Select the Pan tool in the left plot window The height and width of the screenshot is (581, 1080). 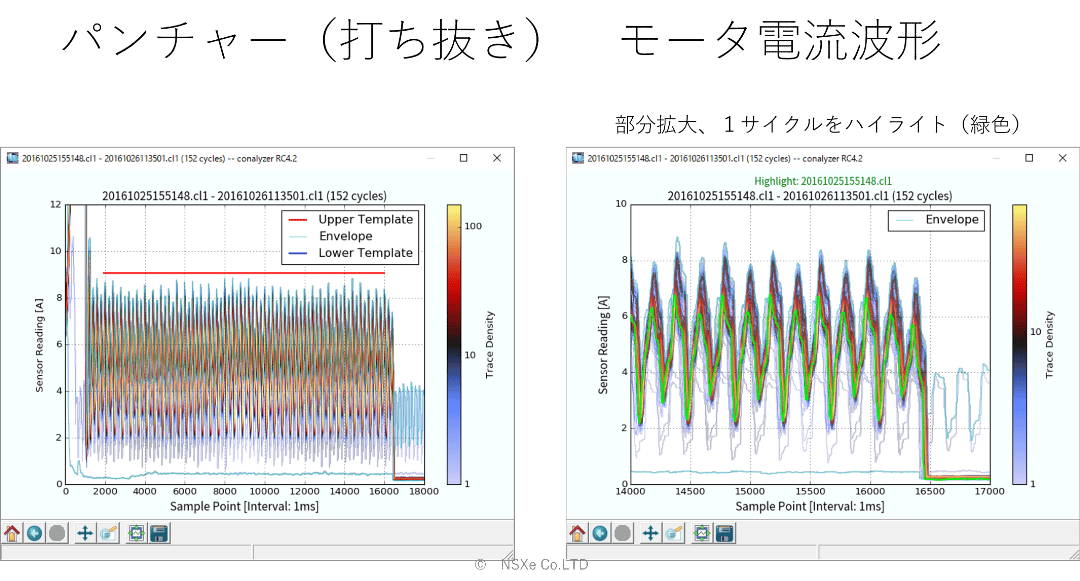85,534
